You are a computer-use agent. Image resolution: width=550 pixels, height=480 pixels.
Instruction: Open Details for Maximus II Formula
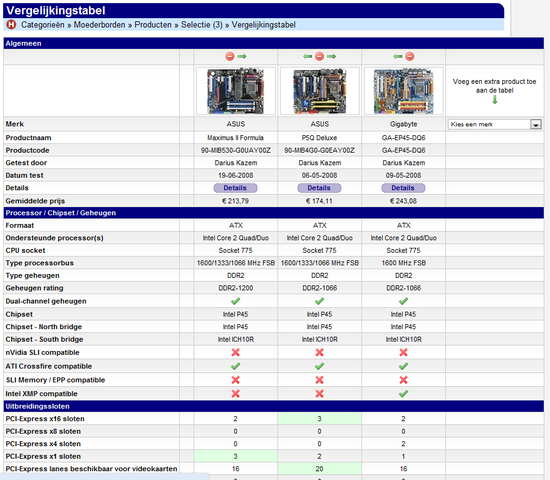(235, 188)
